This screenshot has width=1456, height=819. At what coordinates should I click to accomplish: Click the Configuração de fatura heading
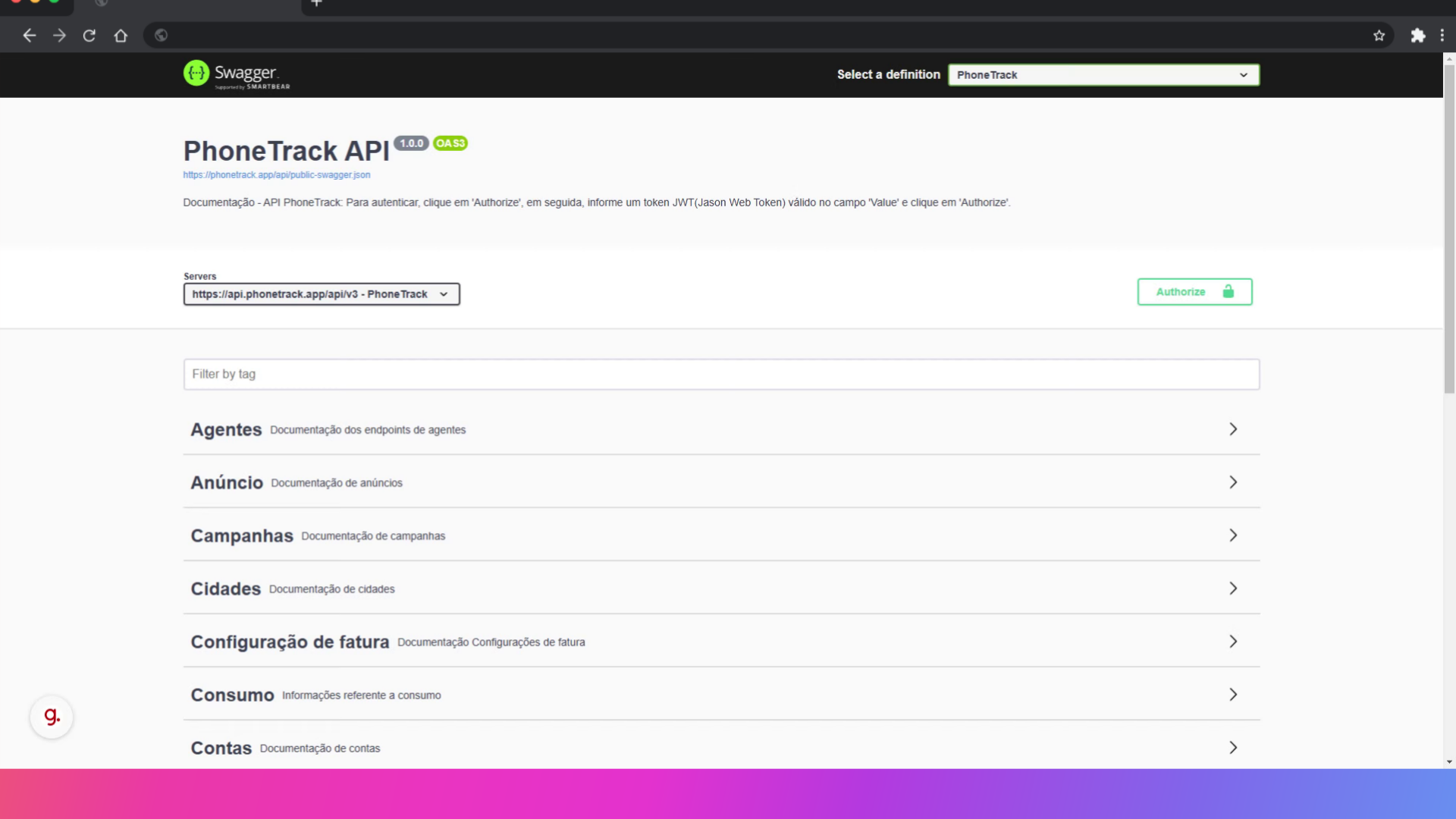pos(290,642)
